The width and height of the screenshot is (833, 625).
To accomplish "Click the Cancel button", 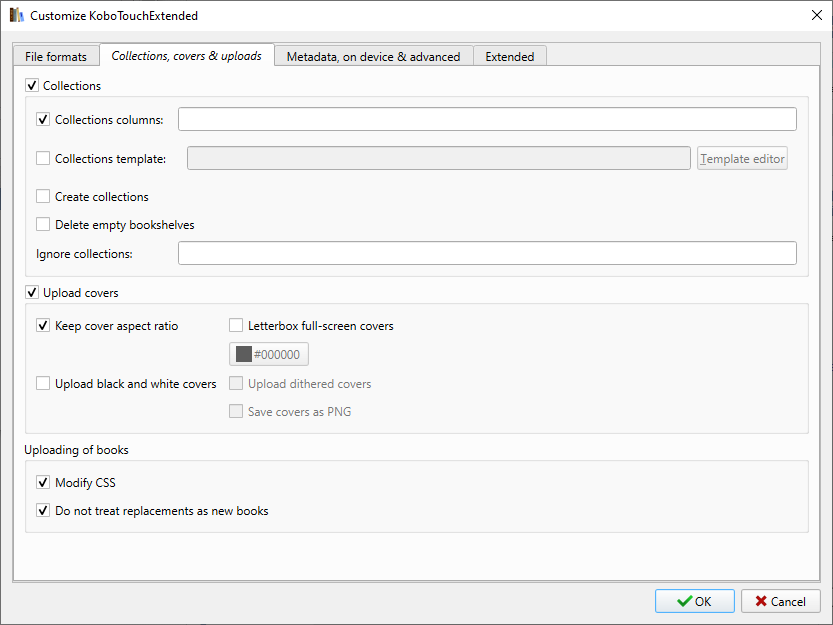I will (780, 601).
